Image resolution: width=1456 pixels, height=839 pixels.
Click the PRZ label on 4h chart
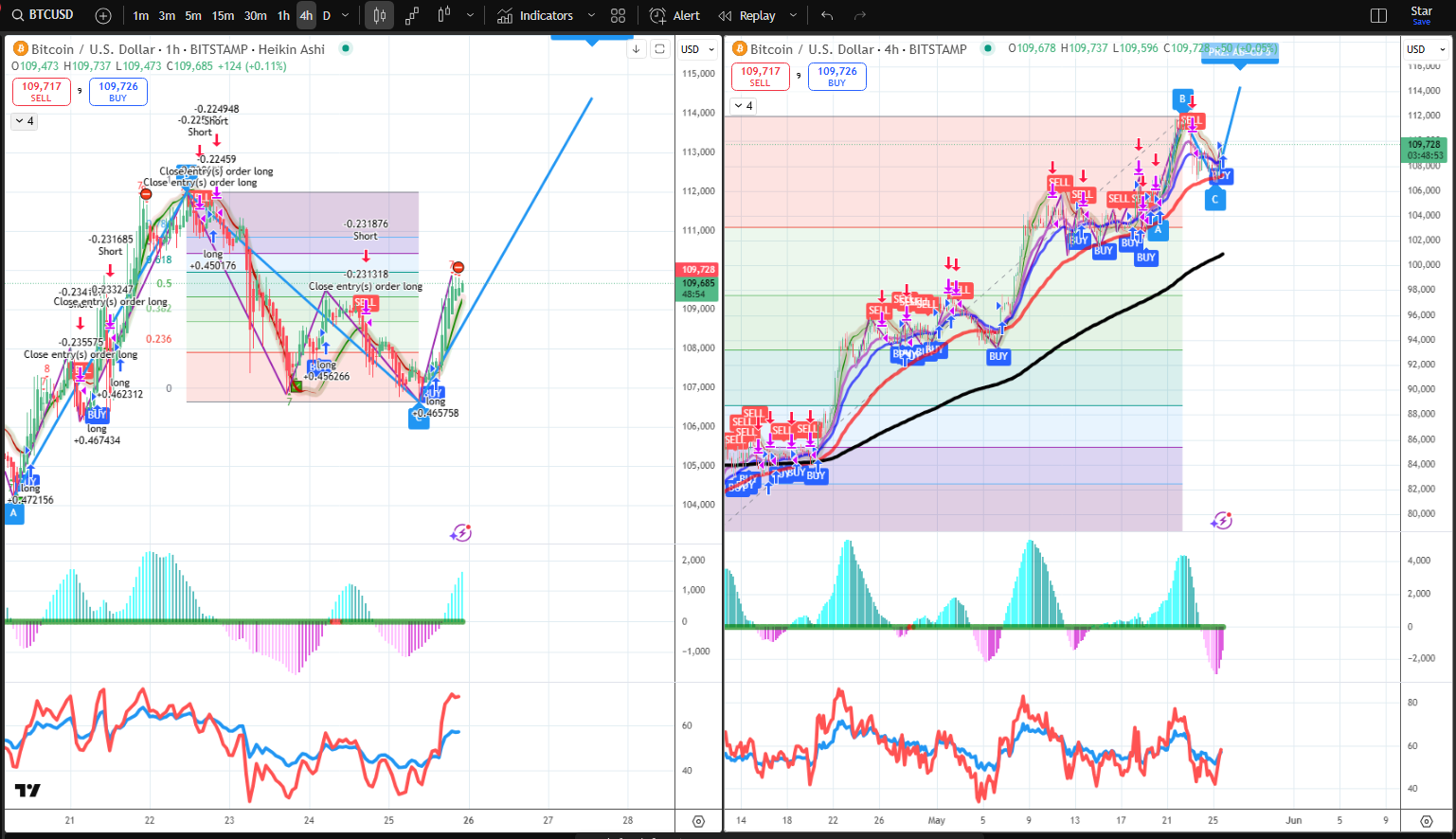point(1239,53)
